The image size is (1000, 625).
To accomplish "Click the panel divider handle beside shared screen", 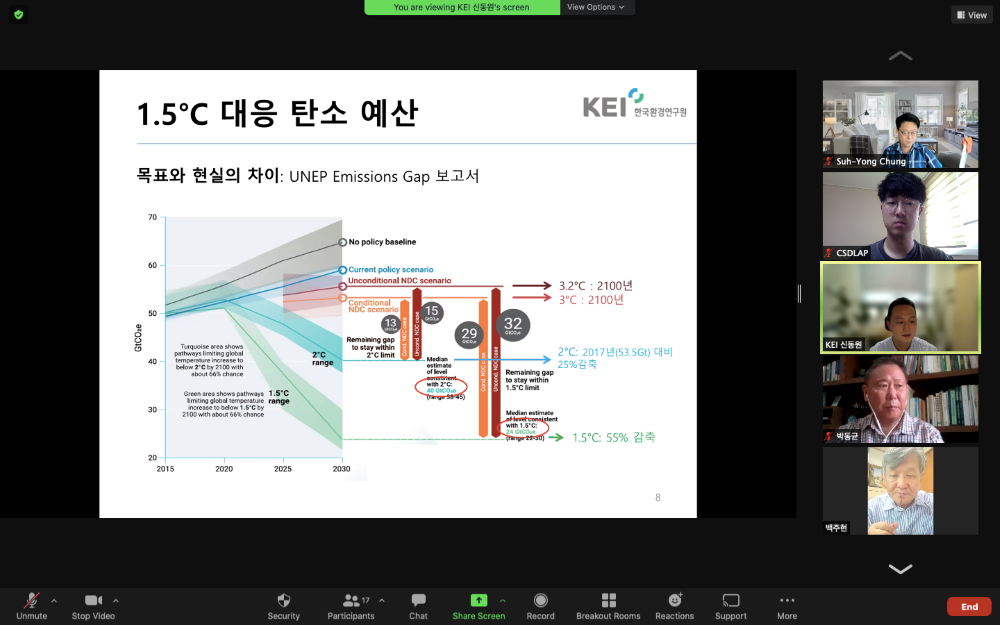I will point(799,293).
